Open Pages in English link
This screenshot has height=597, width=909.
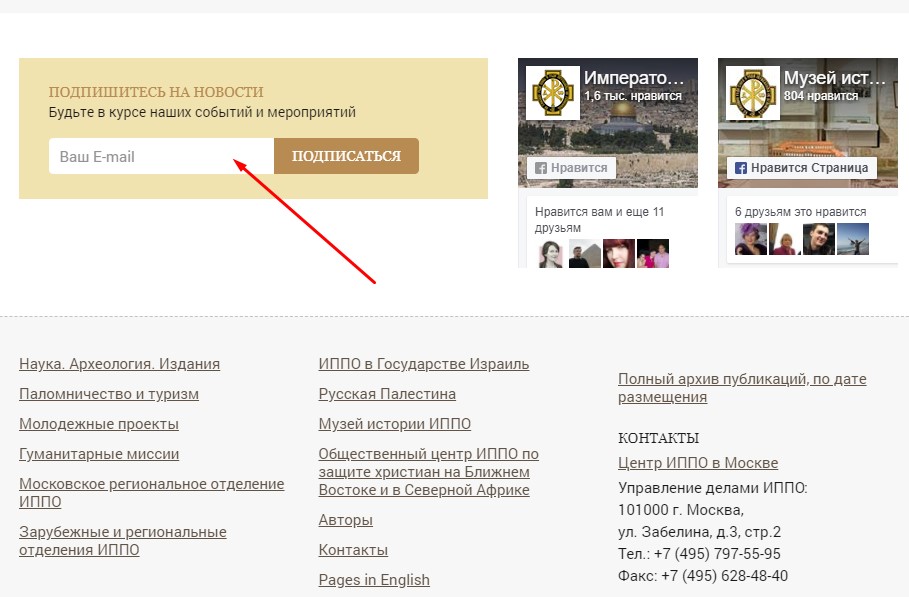(374, 580)
